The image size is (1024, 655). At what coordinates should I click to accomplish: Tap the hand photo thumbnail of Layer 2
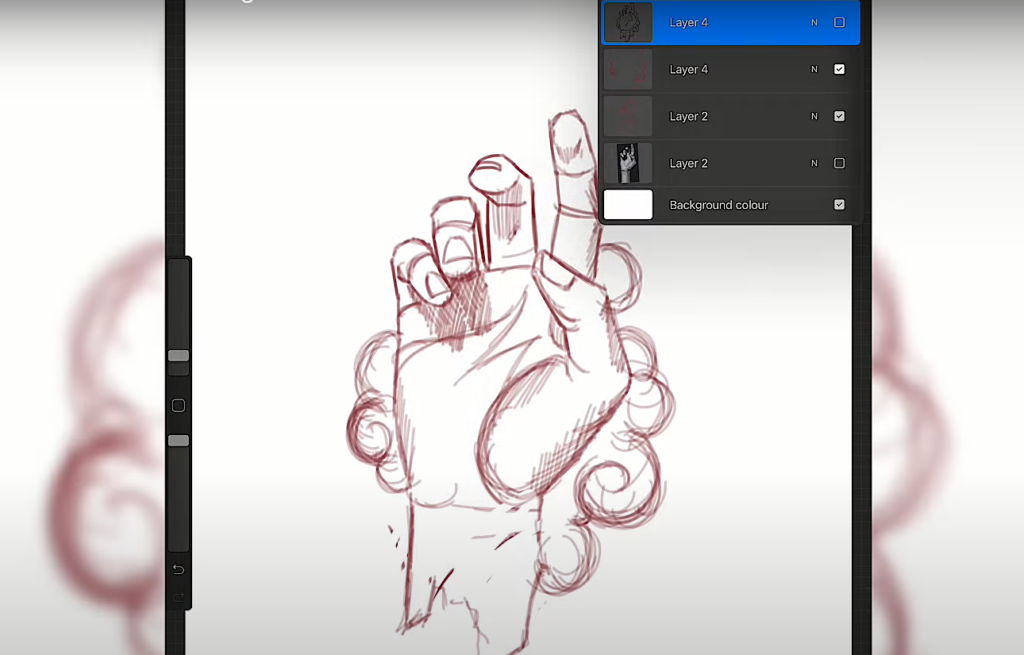(x=628, y=163)
